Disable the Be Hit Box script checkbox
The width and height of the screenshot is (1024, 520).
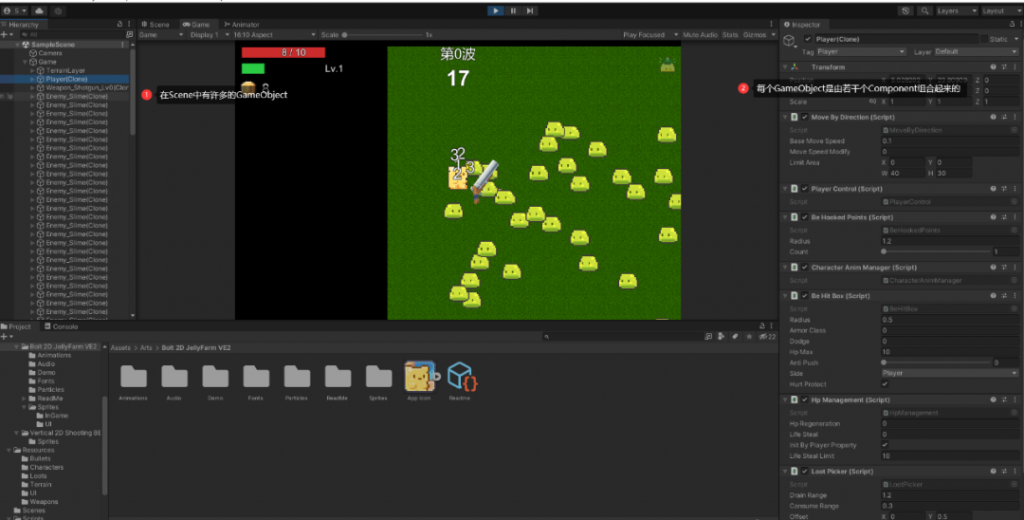click(805, 296)
